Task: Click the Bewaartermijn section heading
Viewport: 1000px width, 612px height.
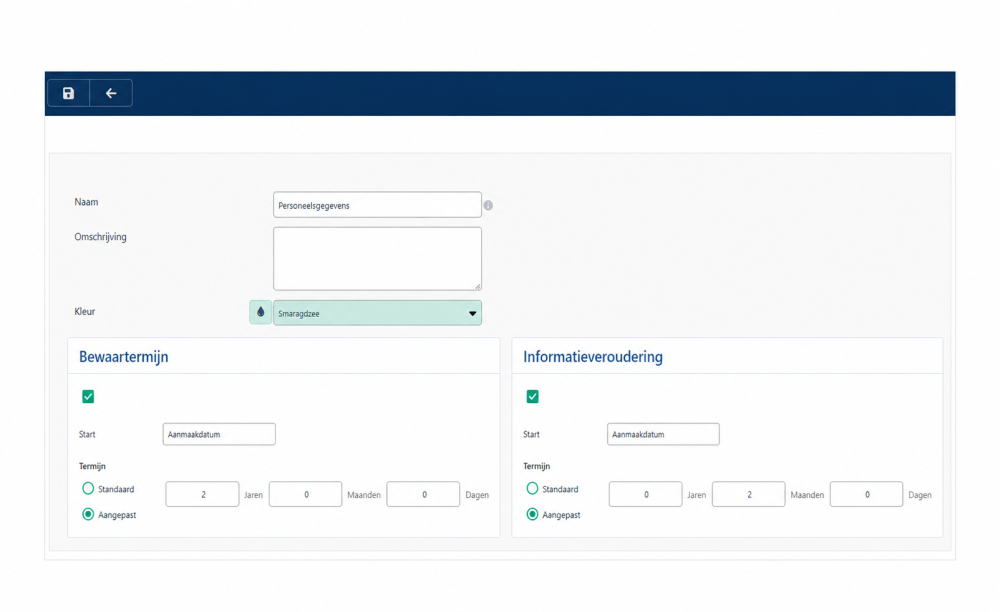Action: [124, 357]
